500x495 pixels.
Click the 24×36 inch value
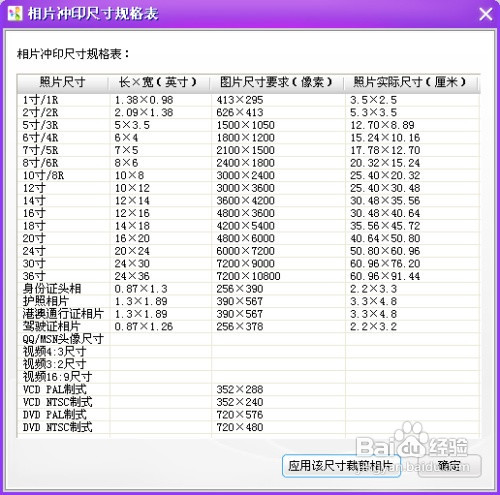point(132,276)
